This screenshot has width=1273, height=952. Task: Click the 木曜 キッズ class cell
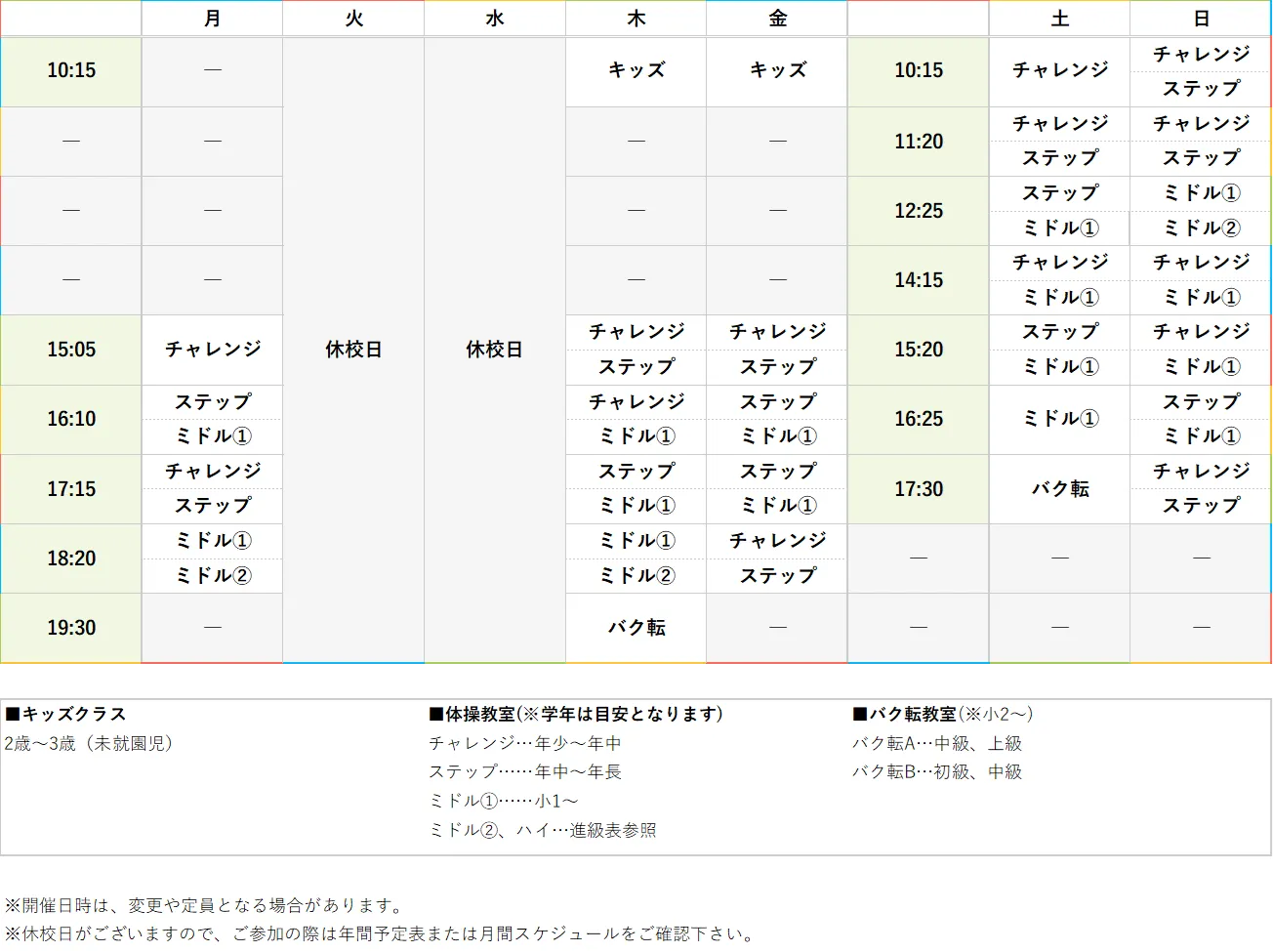(635, 71)
